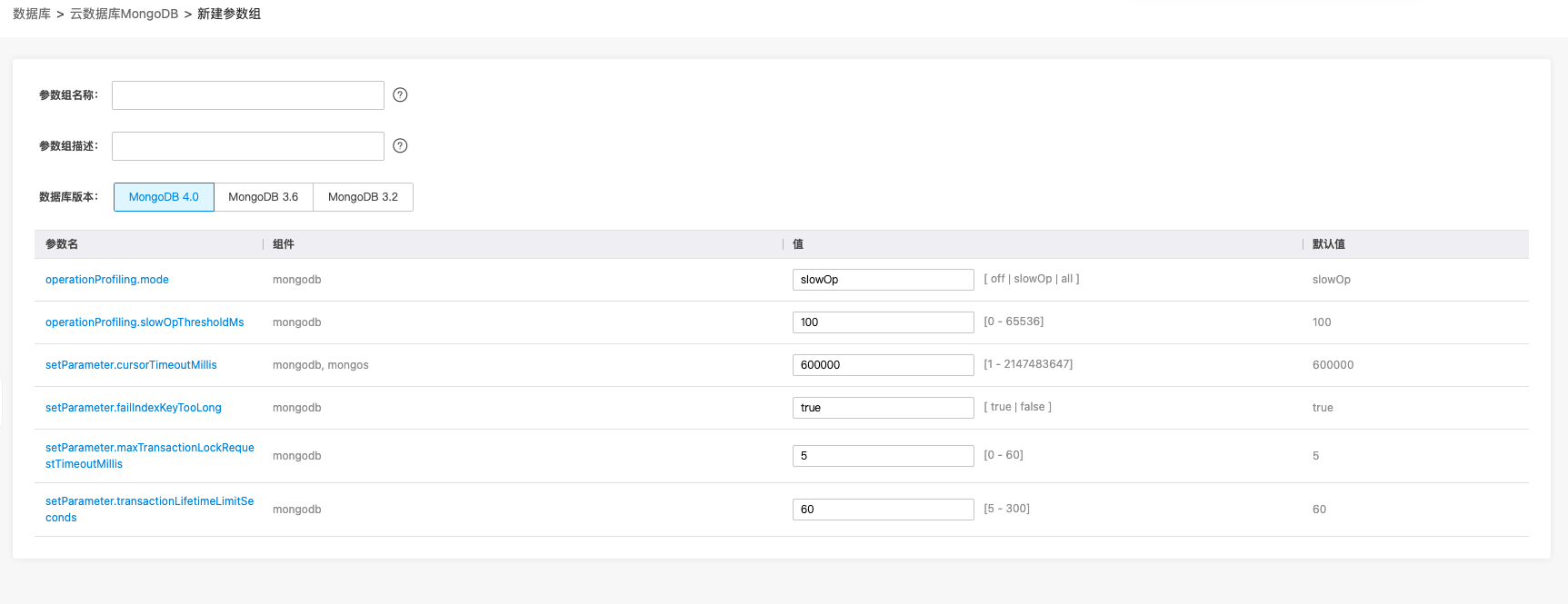Screen dimensions: 1568x604
Task: Go to 云数据库MongoDB breadcrumb
Action: pos(124,14)
